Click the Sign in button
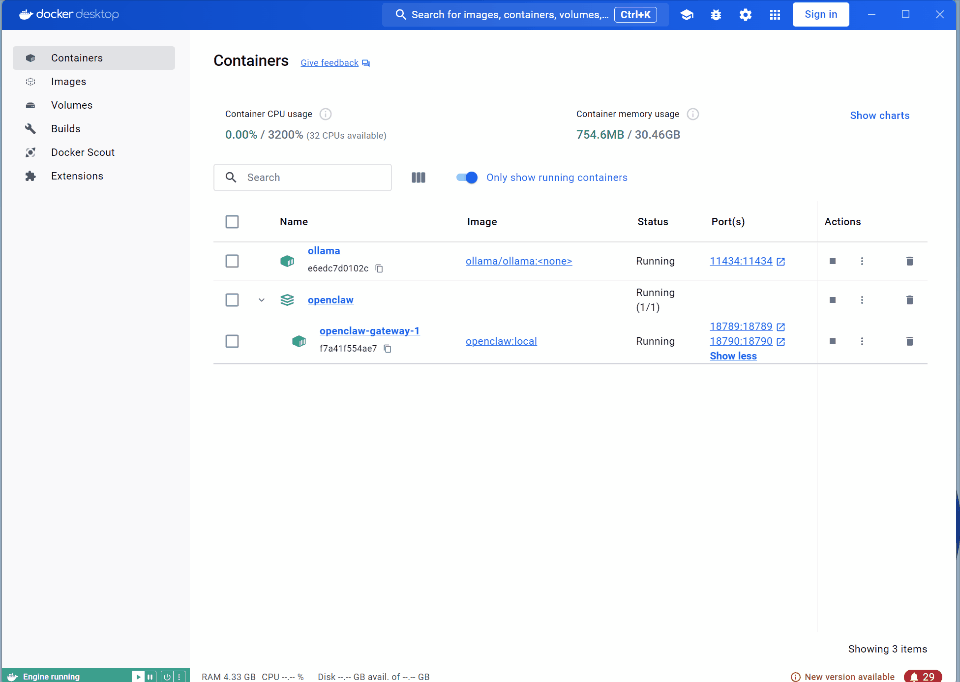 pyautogui.click(x=820, y=15)
